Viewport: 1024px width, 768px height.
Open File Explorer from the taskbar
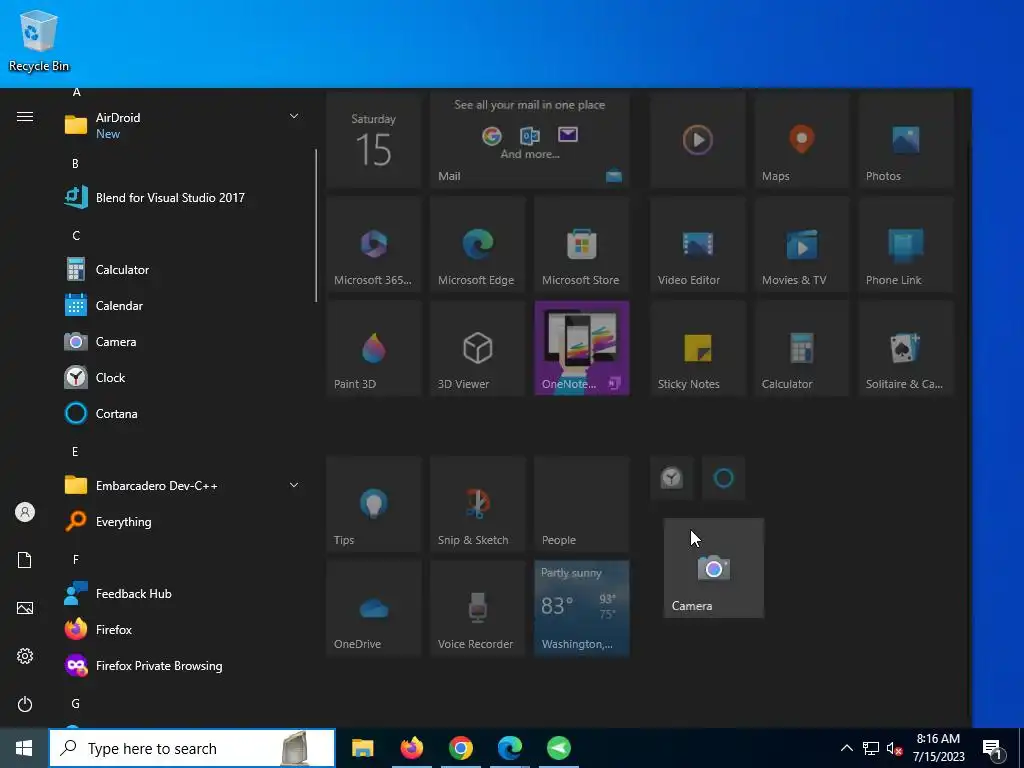coord(362,748)
